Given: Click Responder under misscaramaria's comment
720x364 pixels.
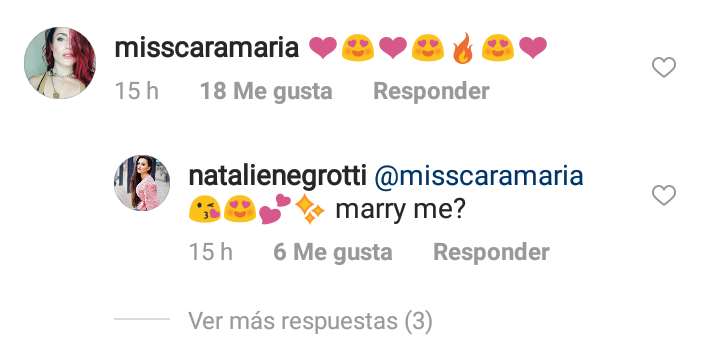Looking at the screenshot, I should [x=431, y=91].
